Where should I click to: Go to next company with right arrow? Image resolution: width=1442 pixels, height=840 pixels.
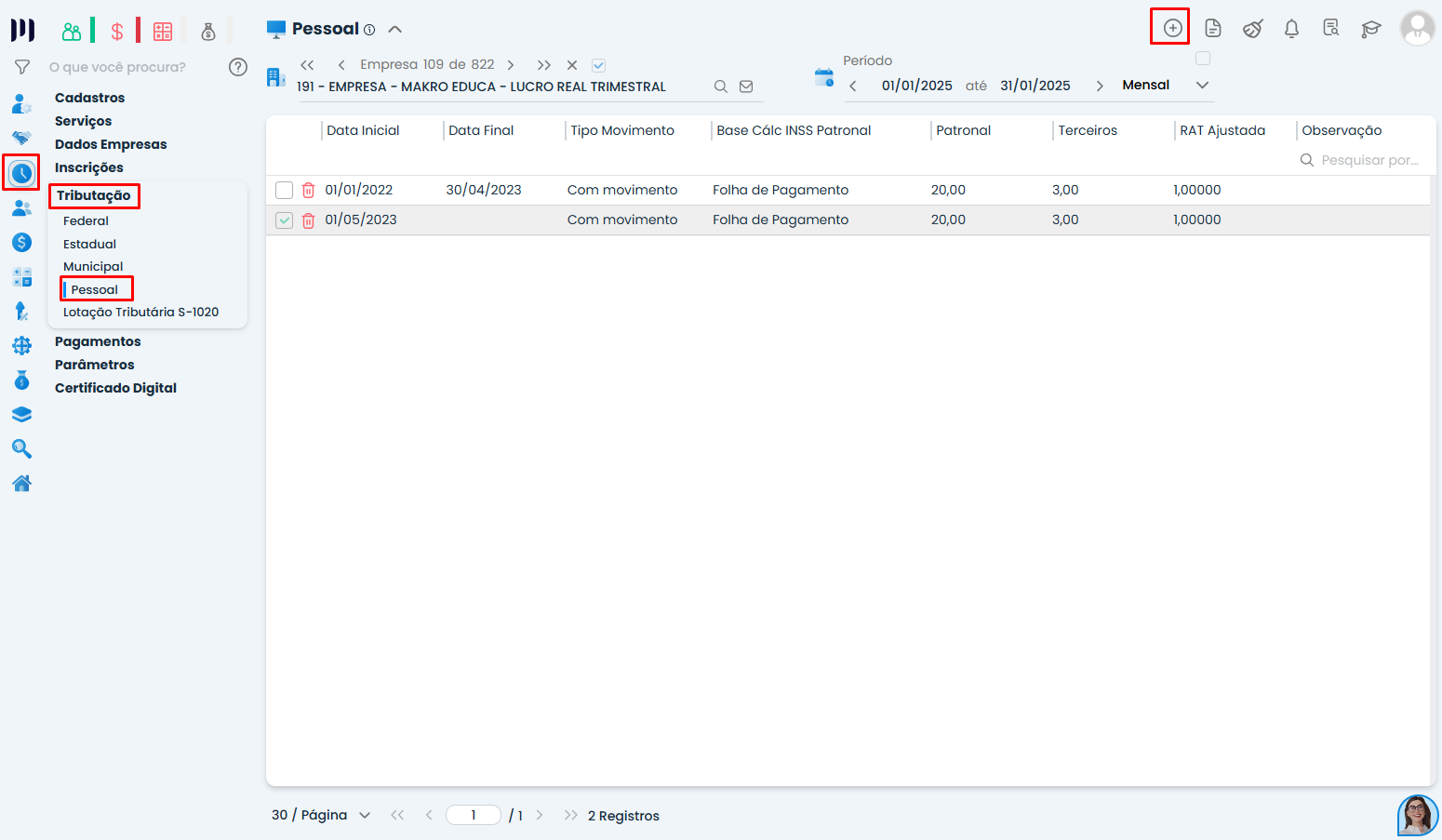point(511,65)
